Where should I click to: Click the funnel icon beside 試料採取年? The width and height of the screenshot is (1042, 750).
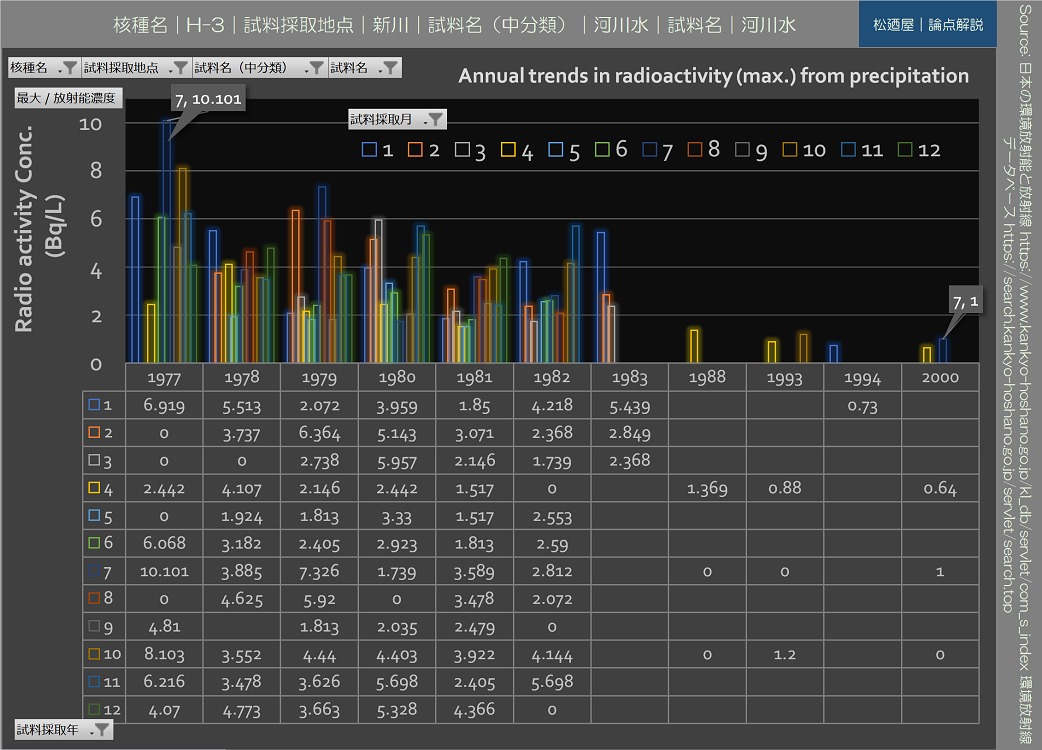coord(101,729)
